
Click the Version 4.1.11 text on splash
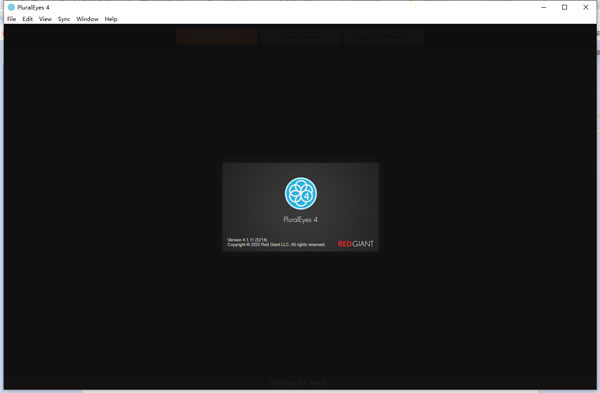(x=247, y=240)
